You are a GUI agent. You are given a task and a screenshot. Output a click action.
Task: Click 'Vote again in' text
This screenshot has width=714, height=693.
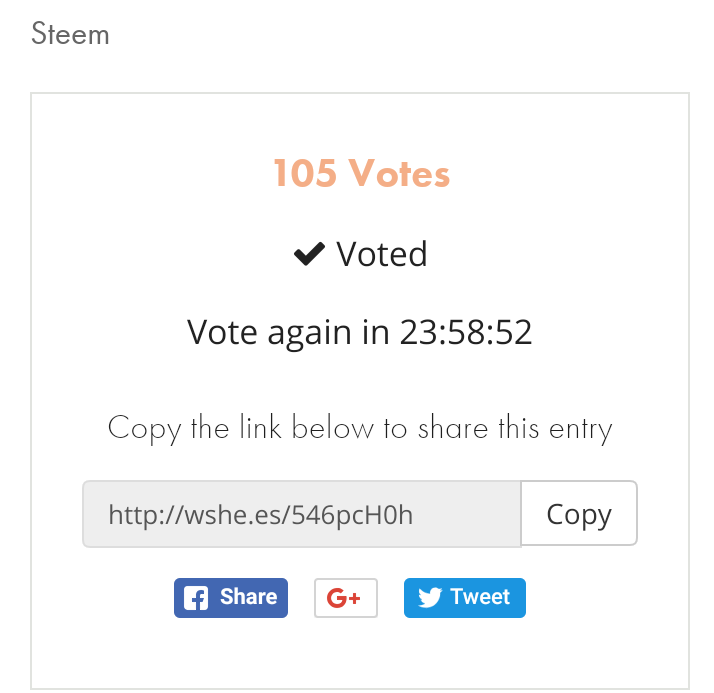point(288,332)
